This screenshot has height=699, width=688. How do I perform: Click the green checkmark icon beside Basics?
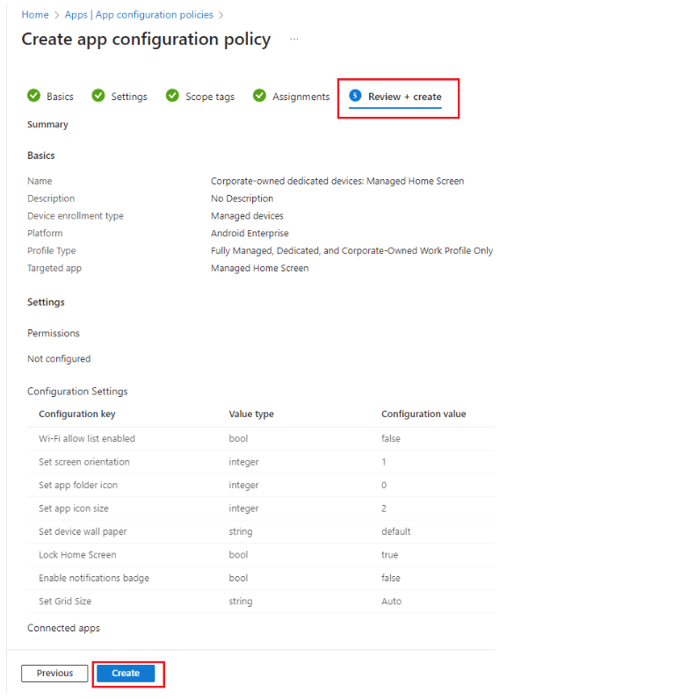coord(33,95)
